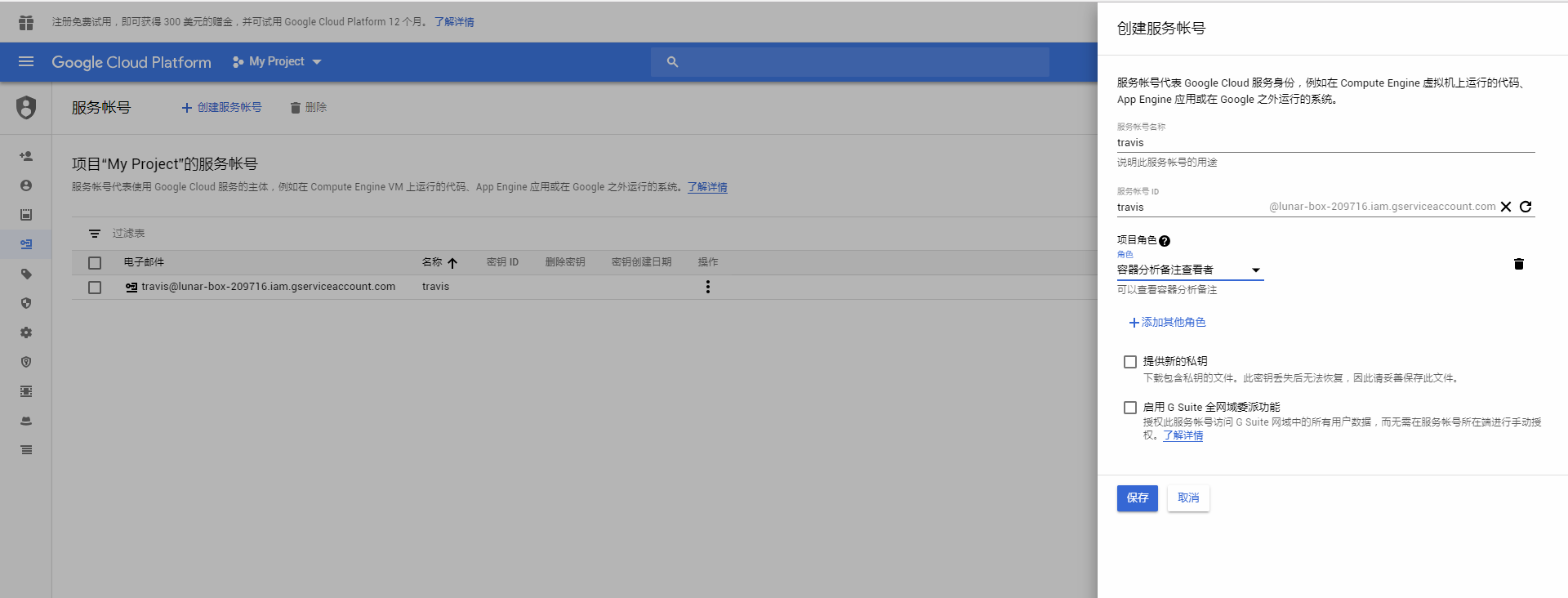Click the 密钥 ID column header
Viewport: 1568px width, 598px height.
coord(502,262)
